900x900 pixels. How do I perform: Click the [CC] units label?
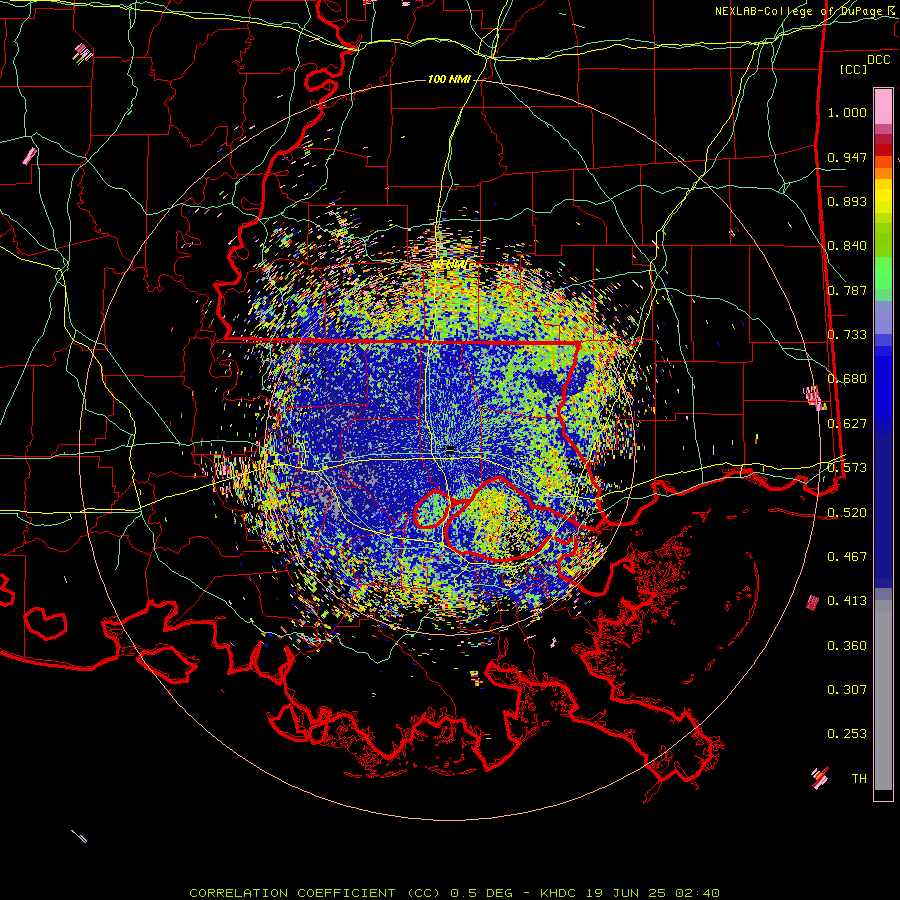(x=854, y=69)
